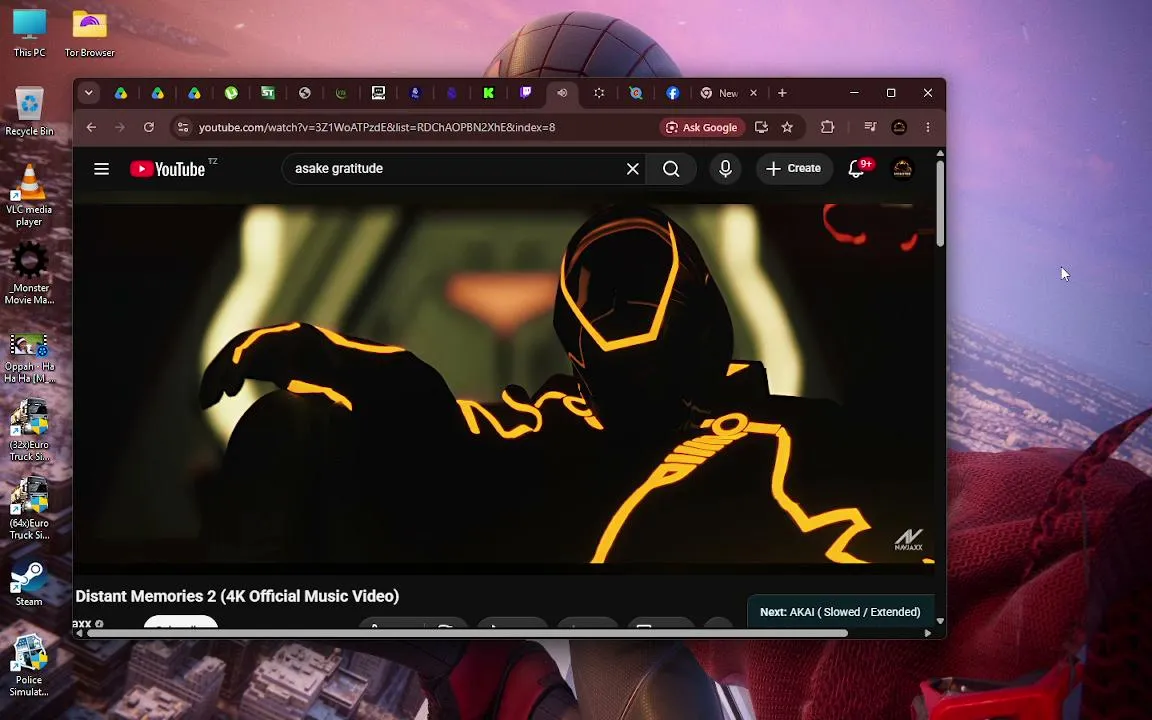Select Police Simulator desktop shortcut
Image resolution: width=1152 pixels, height=720 pixels.
click(29, 666)
